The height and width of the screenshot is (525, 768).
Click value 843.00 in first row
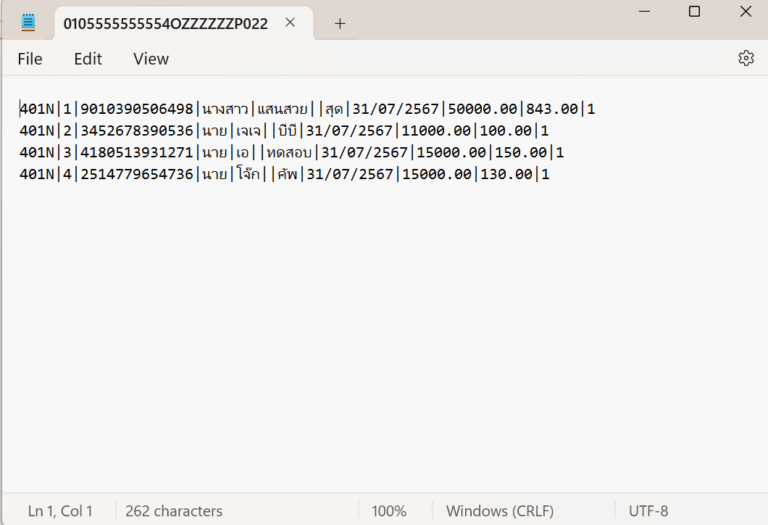[552, 109]
